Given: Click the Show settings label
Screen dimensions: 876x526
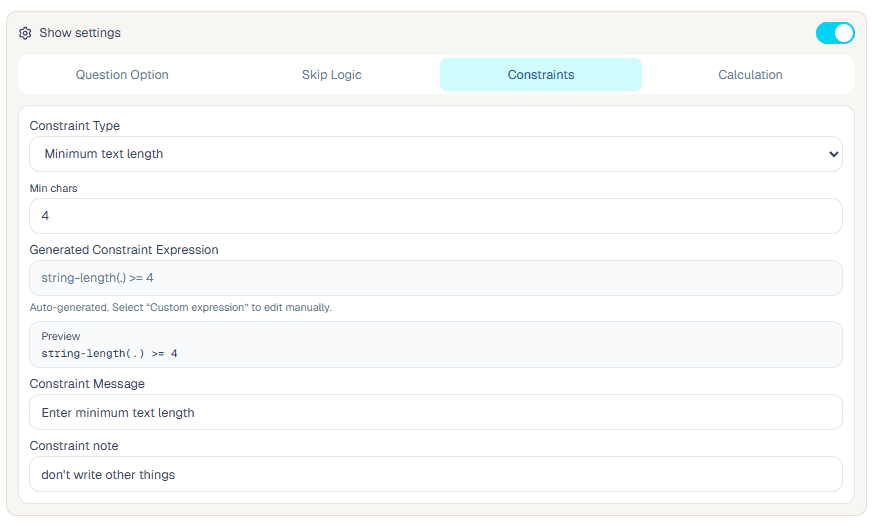Looking at the screenshot, I should click(x=80, y=33).
